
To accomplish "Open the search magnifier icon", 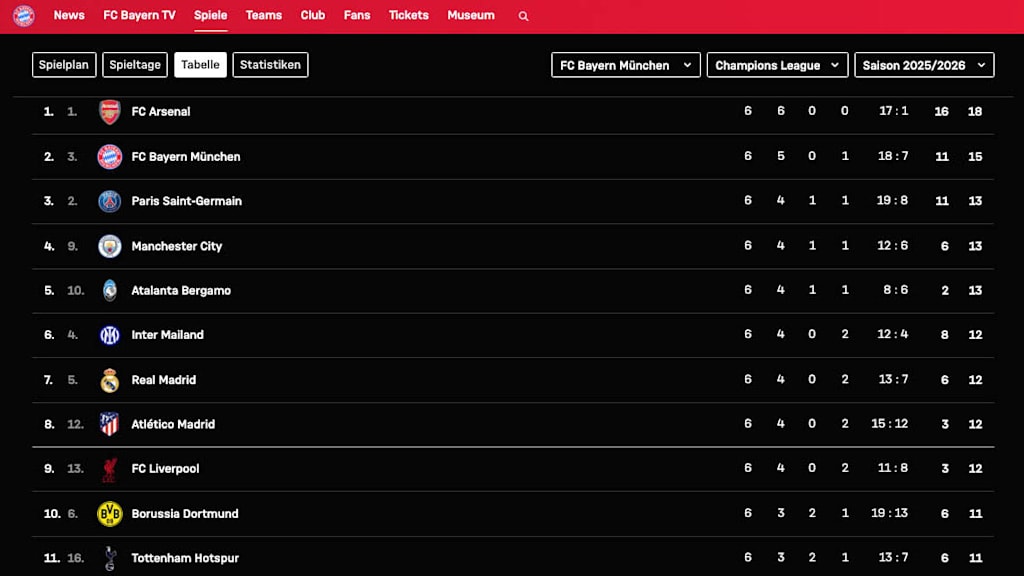I will point(523,16).
